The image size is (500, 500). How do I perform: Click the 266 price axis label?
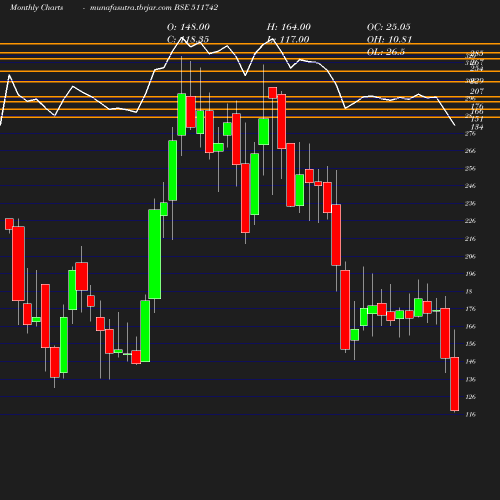470,151
